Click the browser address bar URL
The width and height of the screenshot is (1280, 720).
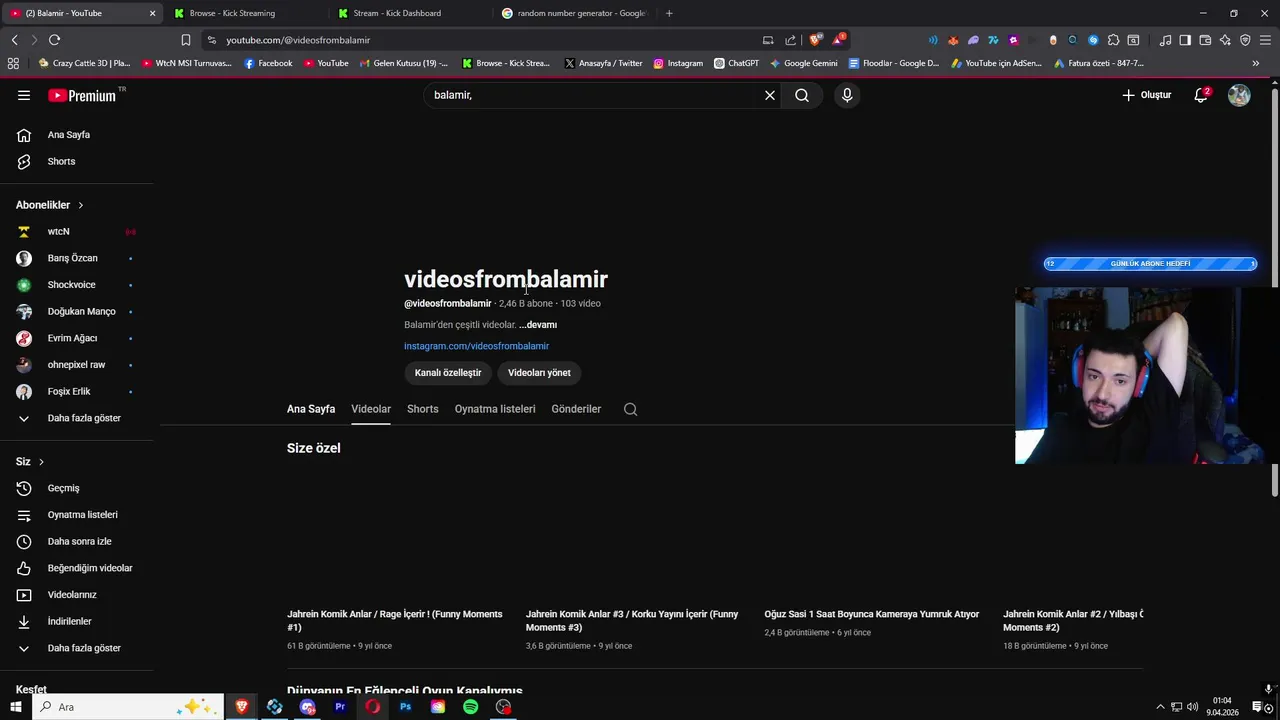(298, 40)
